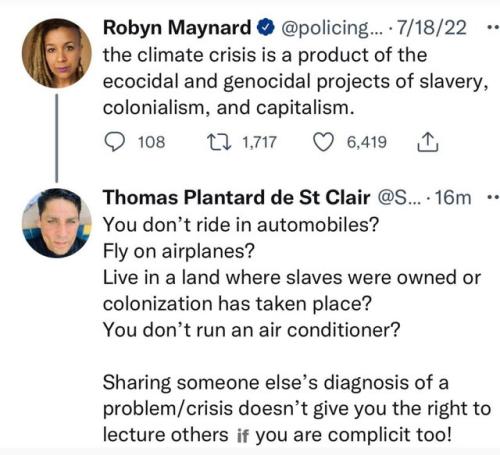Viewport: 500px width, 455px height.
Task: Open the share upload icon
Action: coord(428,142)
